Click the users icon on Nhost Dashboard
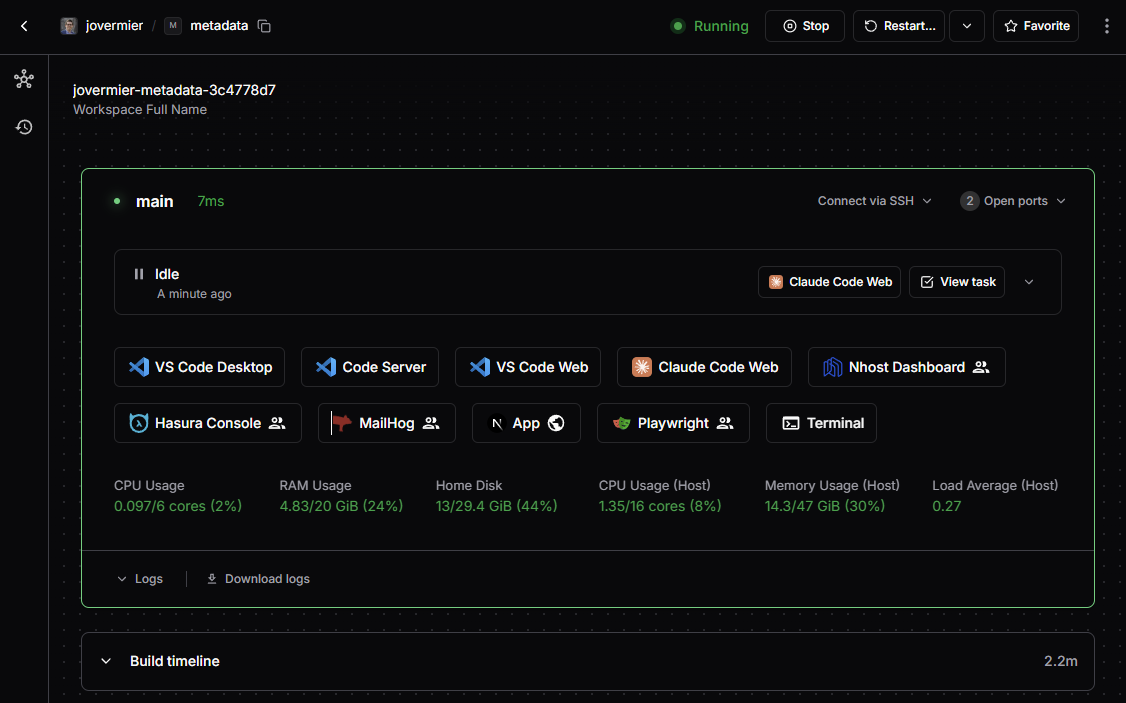This screenshot has height=703, width=1126. click(x=981, y=367)
